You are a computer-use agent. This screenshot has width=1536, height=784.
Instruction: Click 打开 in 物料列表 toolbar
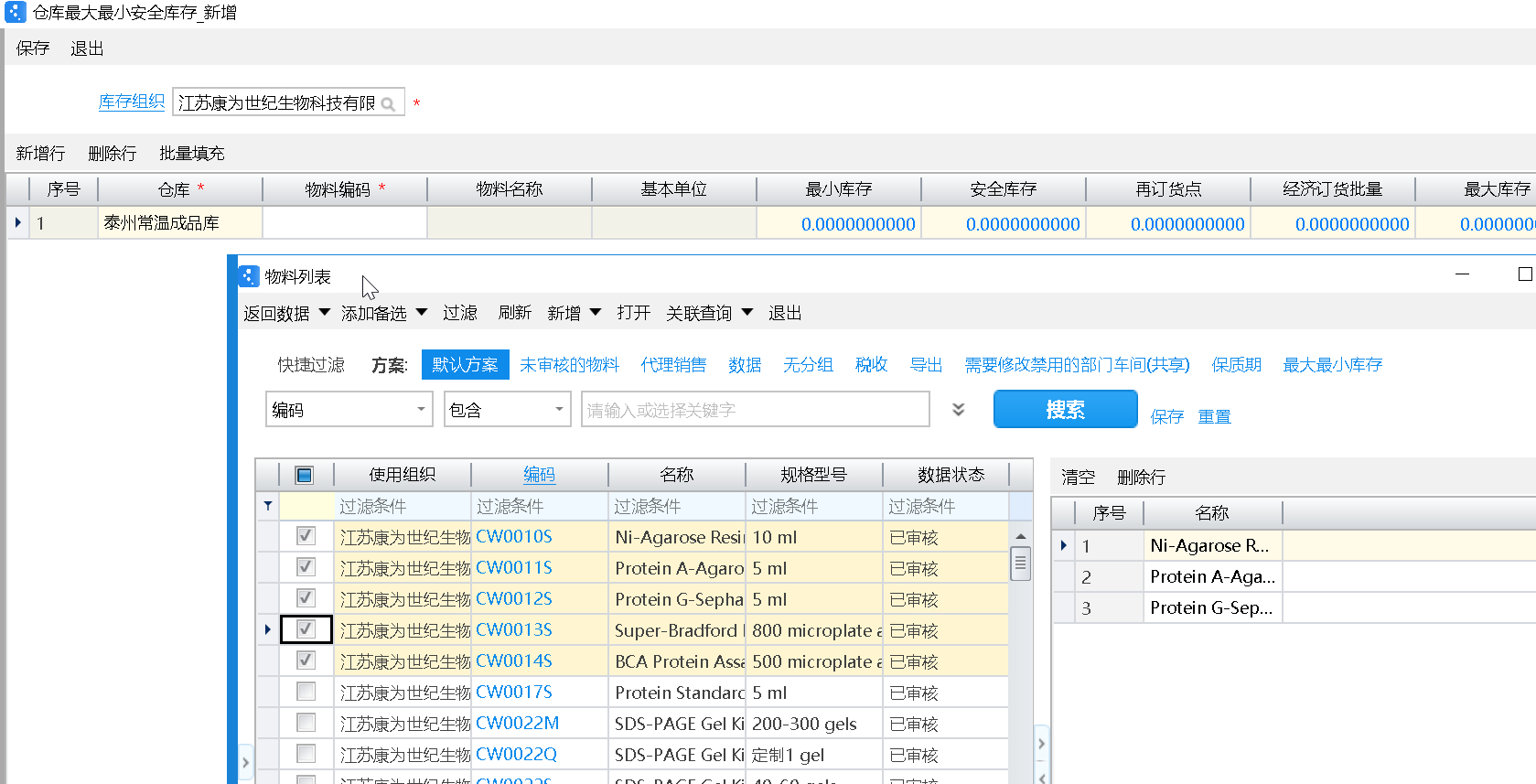click(x=634, y=313)
